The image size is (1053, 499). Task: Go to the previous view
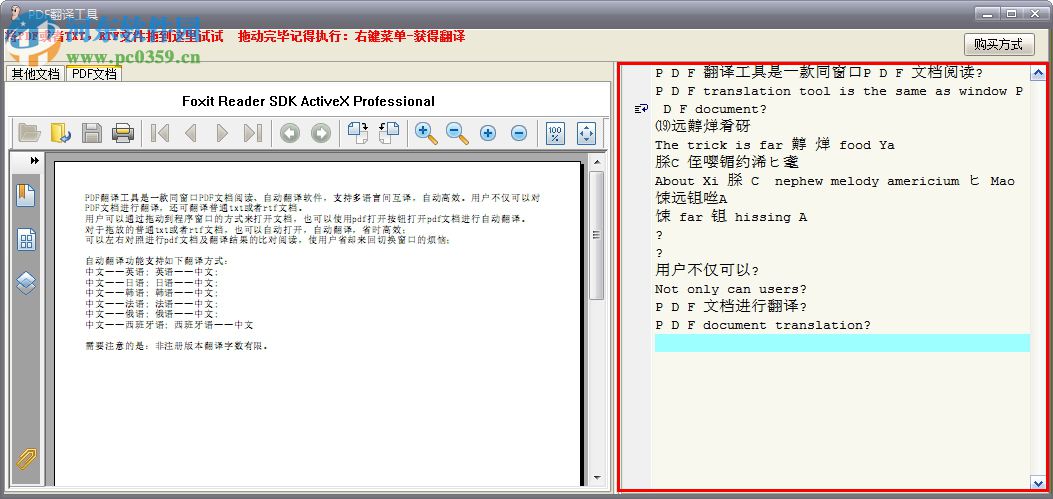(x=290, y=133)
